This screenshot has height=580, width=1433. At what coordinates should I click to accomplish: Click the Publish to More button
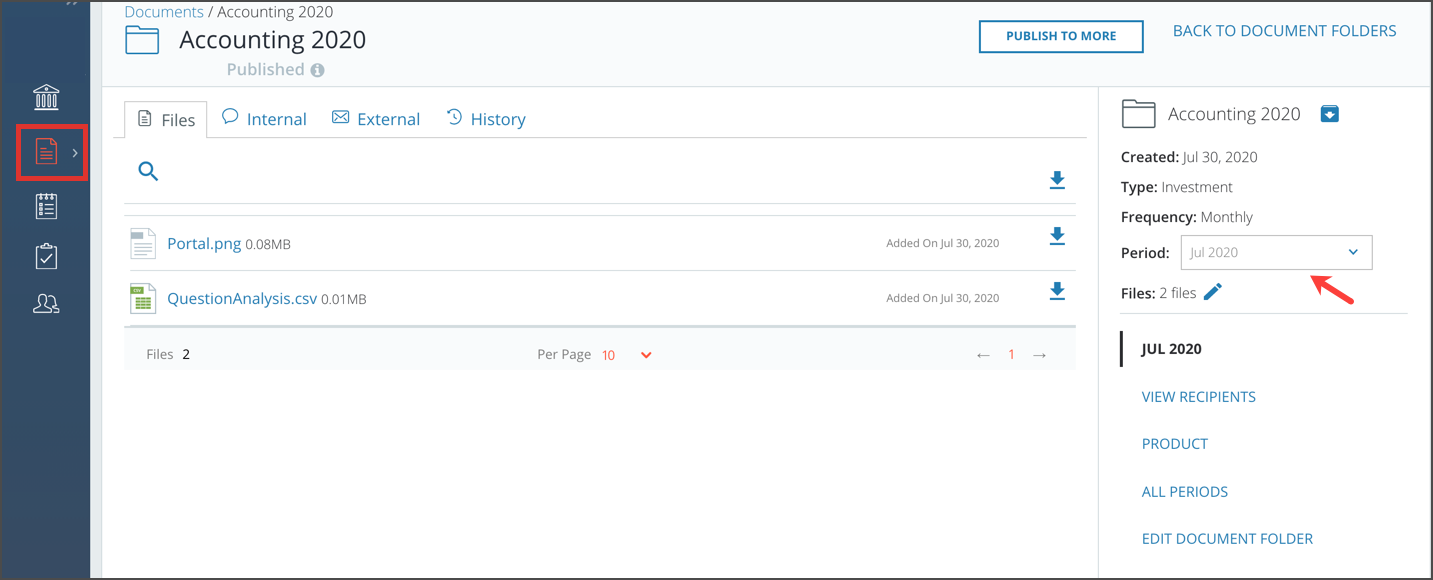1061,36
